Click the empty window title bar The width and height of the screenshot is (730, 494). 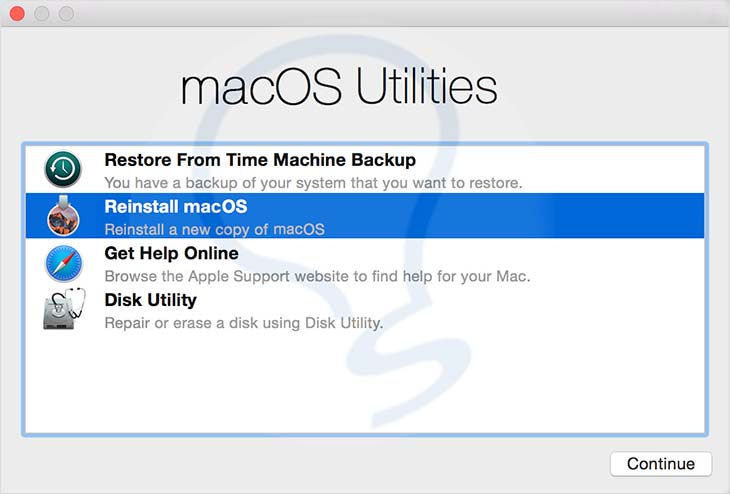pos(400,14)
